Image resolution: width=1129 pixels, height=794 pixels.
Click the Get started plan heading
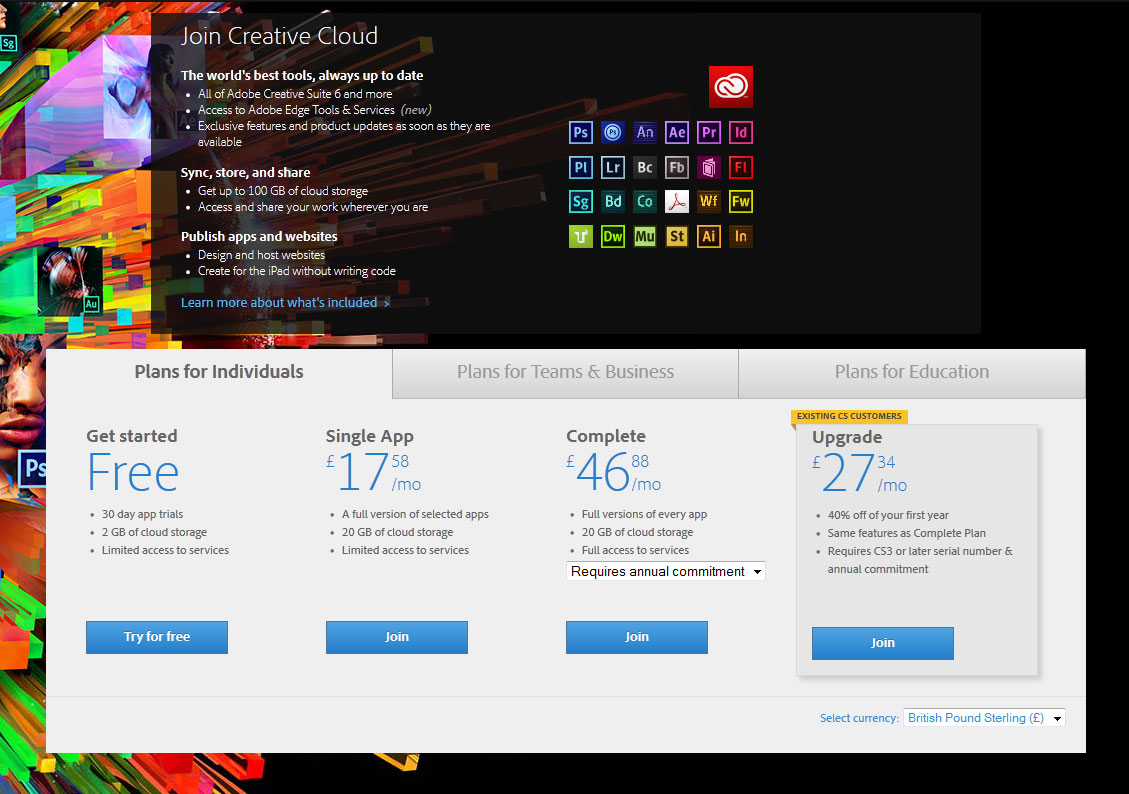click(132, 436)
